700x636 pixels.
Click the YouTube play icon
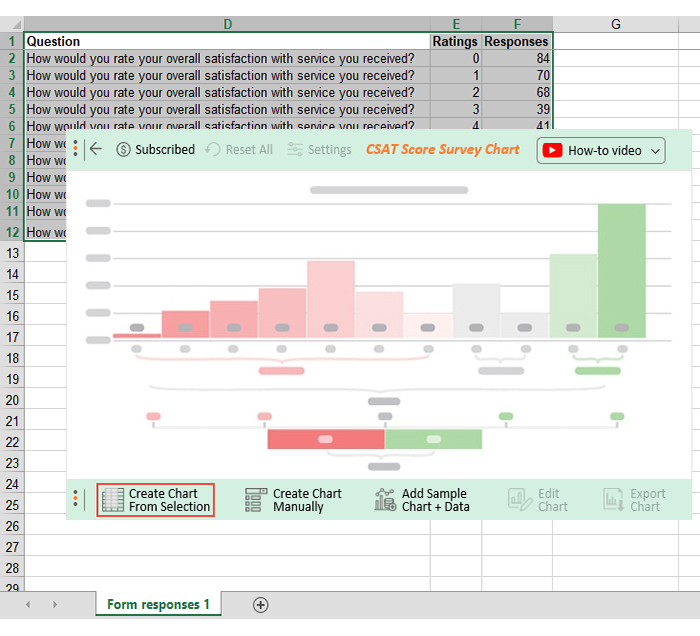[x=552, y=150]
